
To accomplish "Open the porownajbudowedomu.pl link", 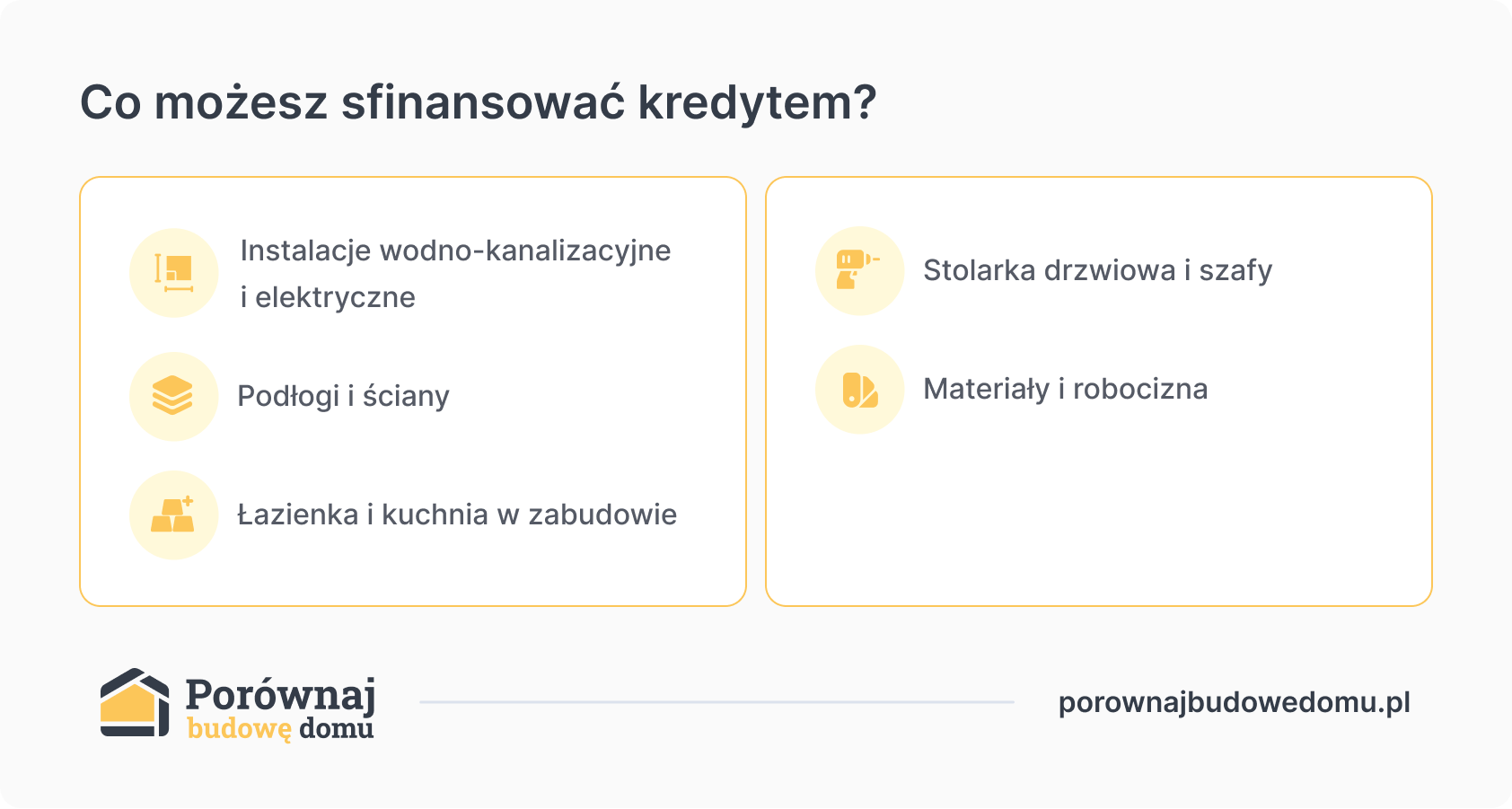I will pos(1234,702).
